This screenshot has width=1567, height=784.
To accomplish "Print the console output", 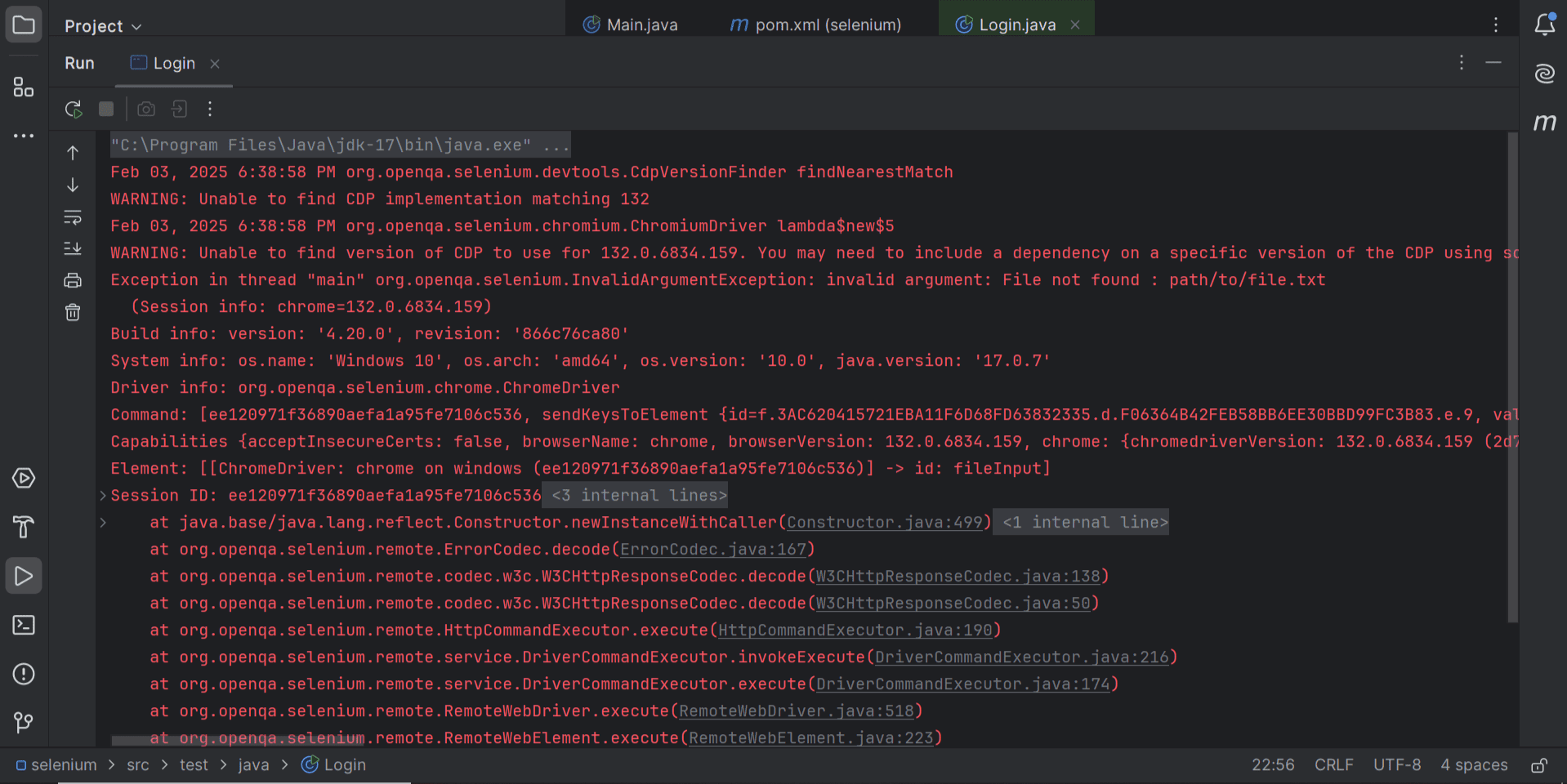I will 73,280.
